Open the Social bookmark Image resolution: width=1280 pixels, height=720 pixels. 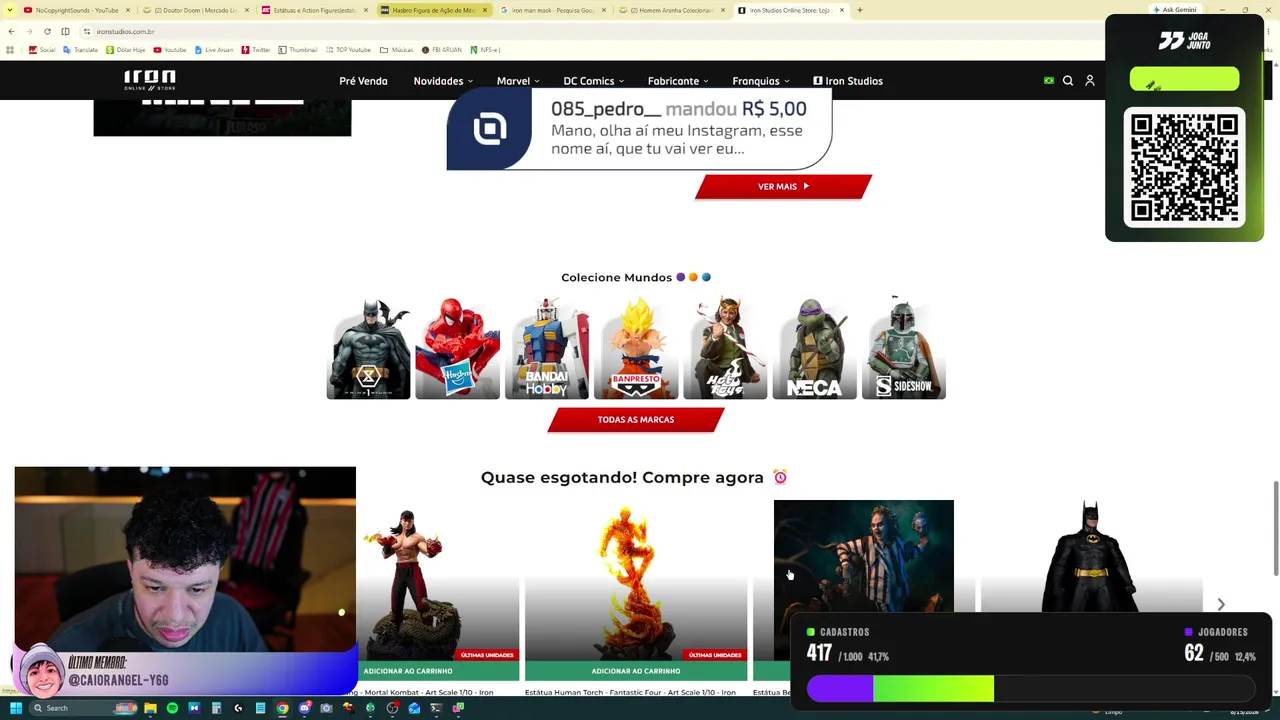tap(42, 50)
